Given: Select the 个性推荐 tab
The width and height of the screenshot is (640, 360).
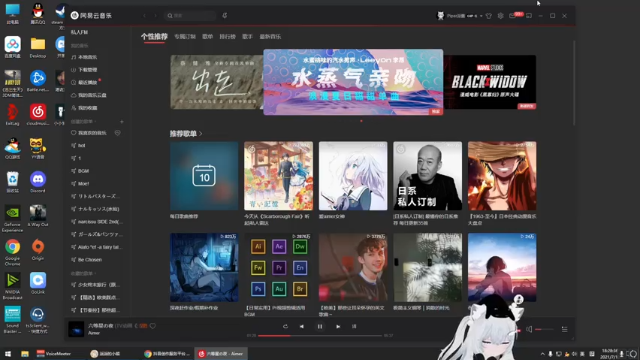Looking at the screenshot, I should [154, 36].
